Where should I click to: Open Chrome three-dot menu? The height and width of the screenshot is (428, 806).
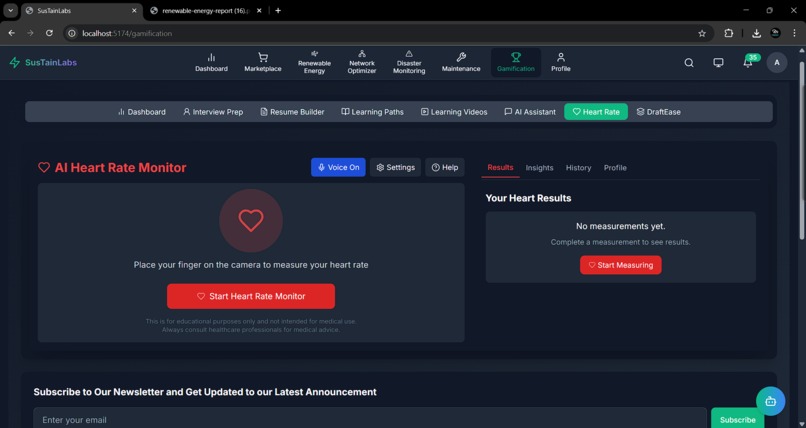tap(794, 33)
